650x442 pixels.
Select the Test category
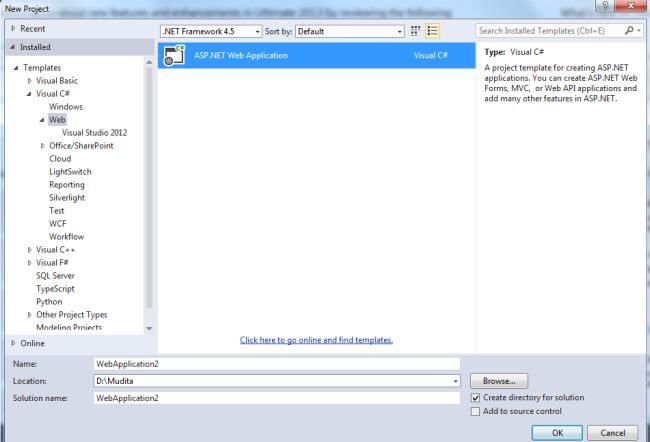click(57, 211)
